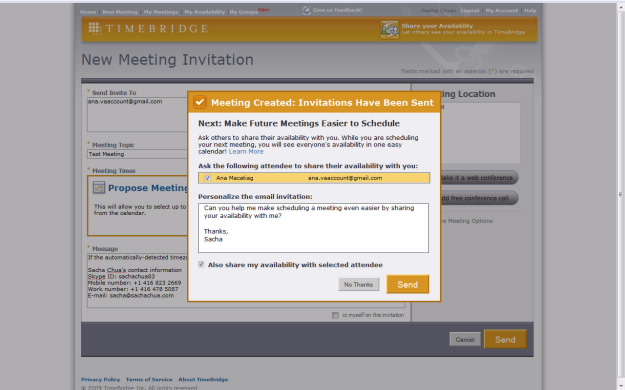Click Cancel button at page bottom
This screenshot has height=390, width=625.
coord(465,339)
